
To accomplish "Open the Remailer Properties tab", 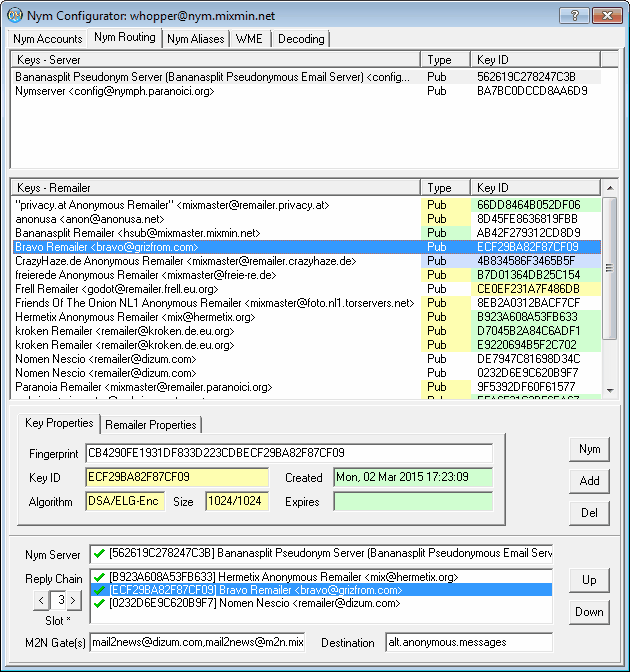I will tap(151, 424).
